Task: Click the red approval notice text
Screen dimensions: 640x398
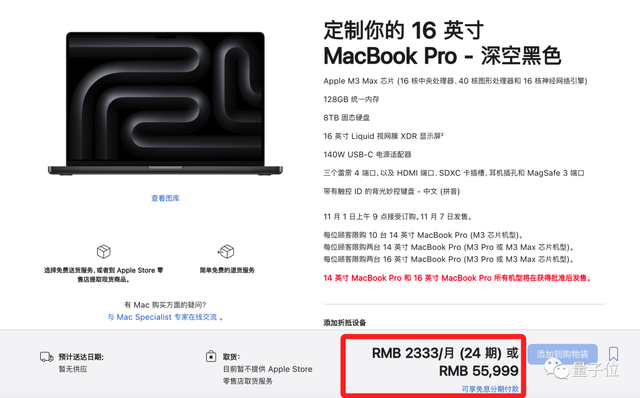Action: [458, 278]
